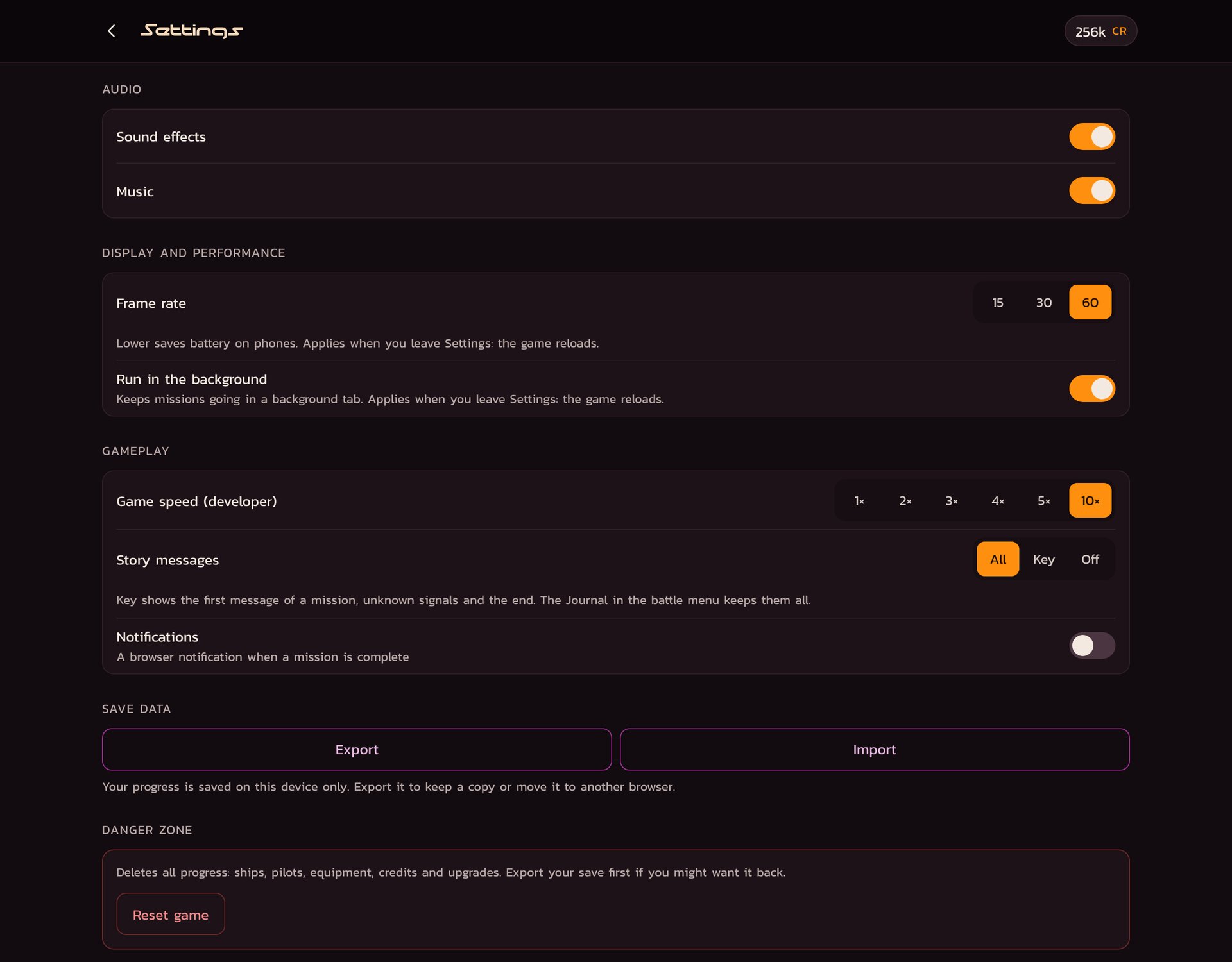Click the 'Lower saves battery on phones' note
The image size is (1232, 962).
357,343
